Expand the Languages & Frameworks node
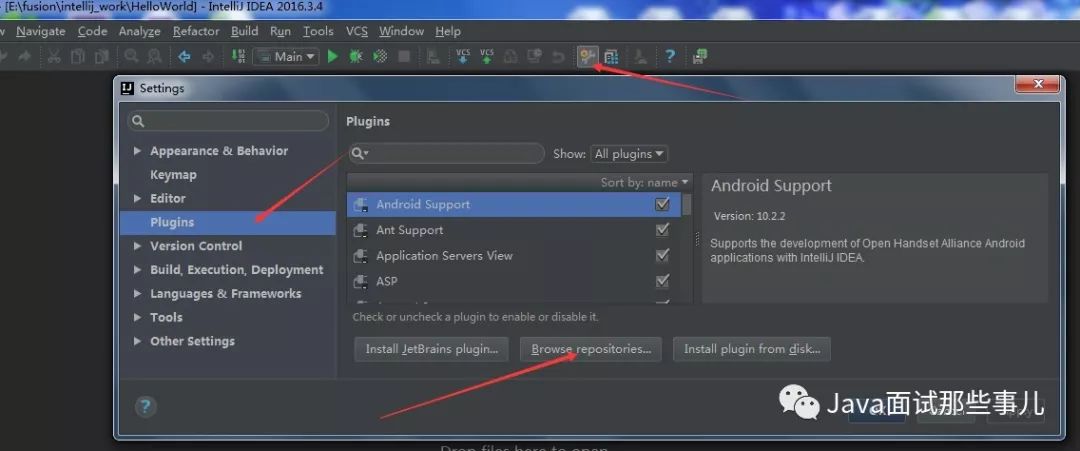The height and width of the screenshot is (451, 1080). point(138,293)
